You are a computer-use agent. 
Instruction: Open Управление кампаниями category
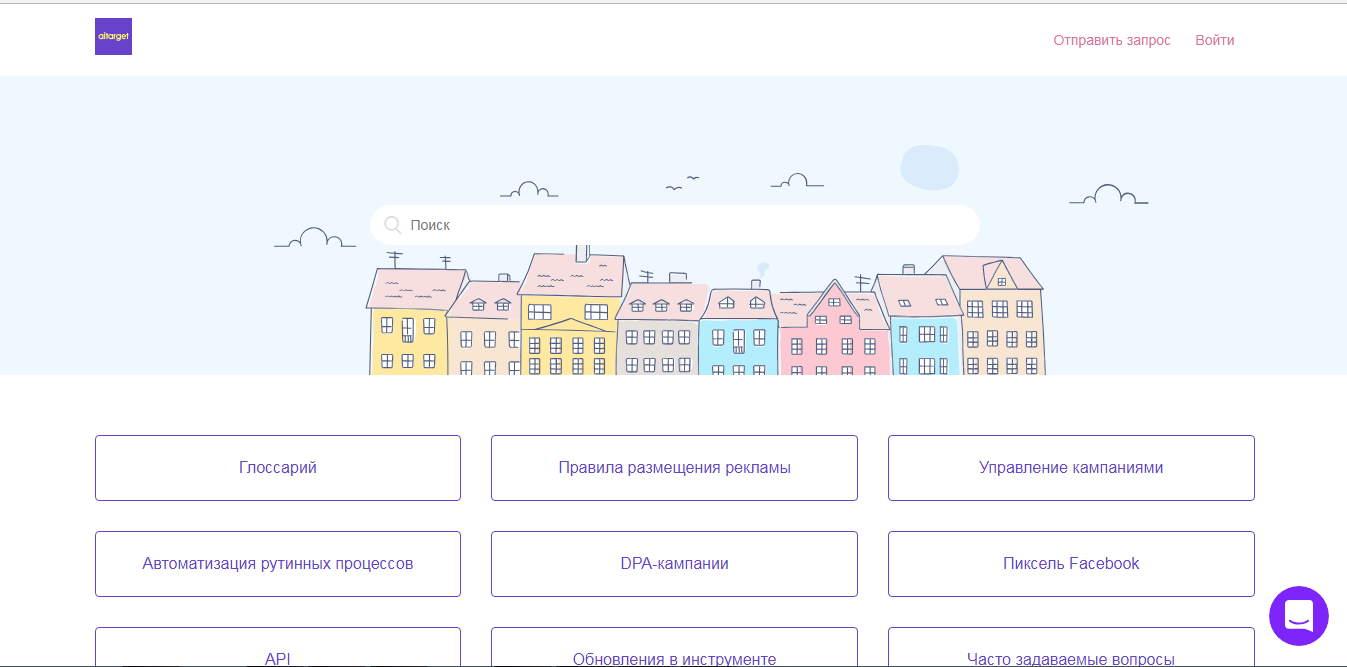click(1071, 468)
